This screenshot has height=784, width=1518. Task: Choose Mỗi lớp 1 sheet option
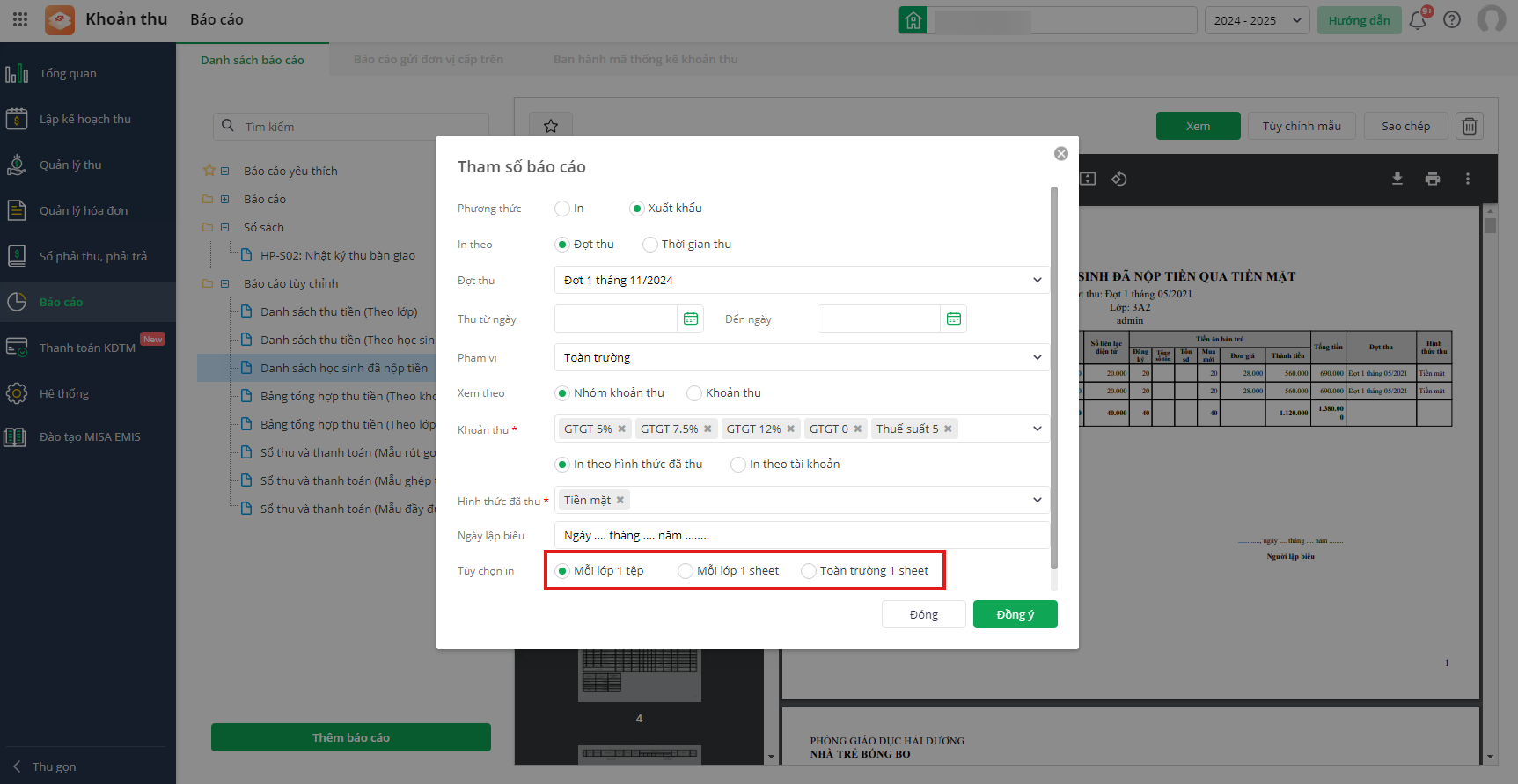pyautogui.click(x=686, y=571)
